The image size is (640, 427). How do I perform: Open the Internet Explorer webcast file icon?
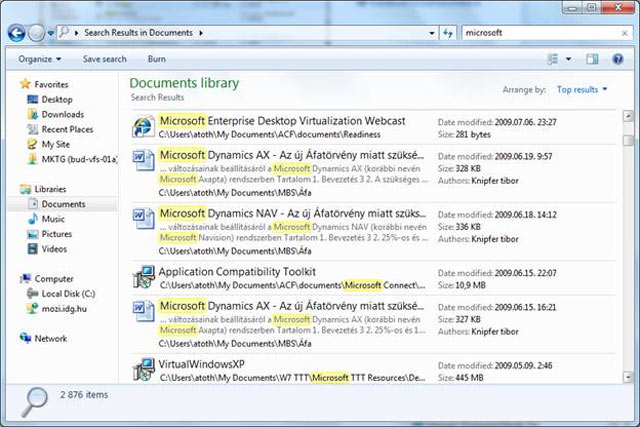[x=143, y=126]
